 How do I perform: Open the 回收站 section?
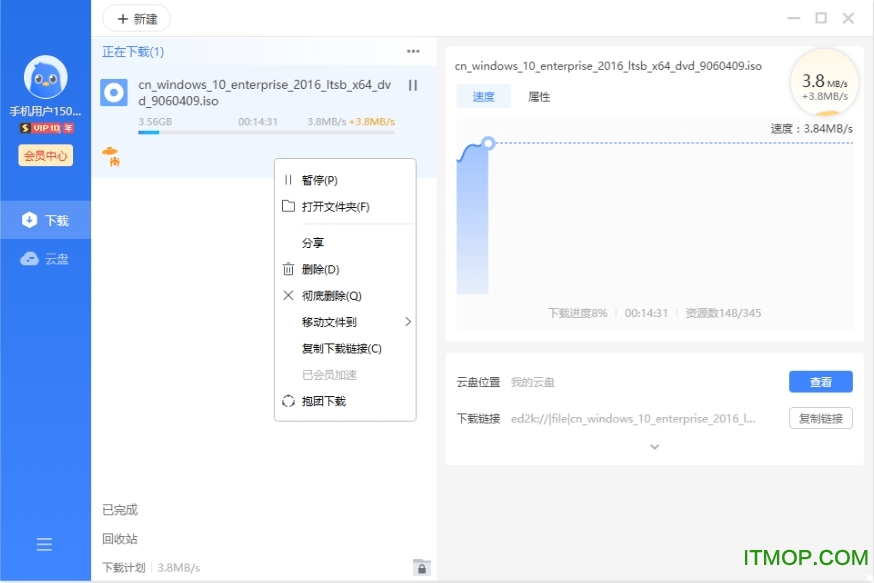120,538
